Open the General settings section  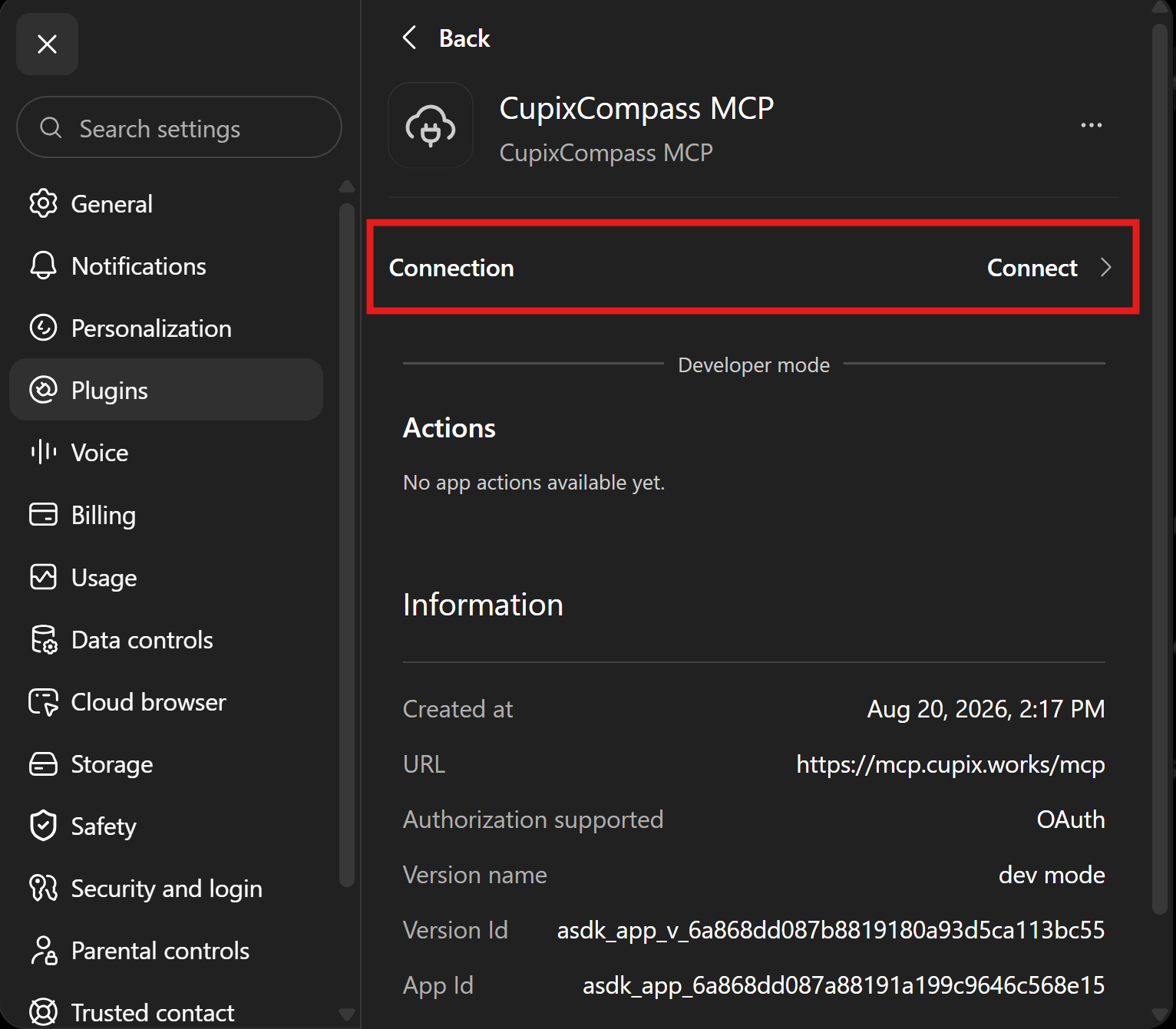[x=166, y=203]
